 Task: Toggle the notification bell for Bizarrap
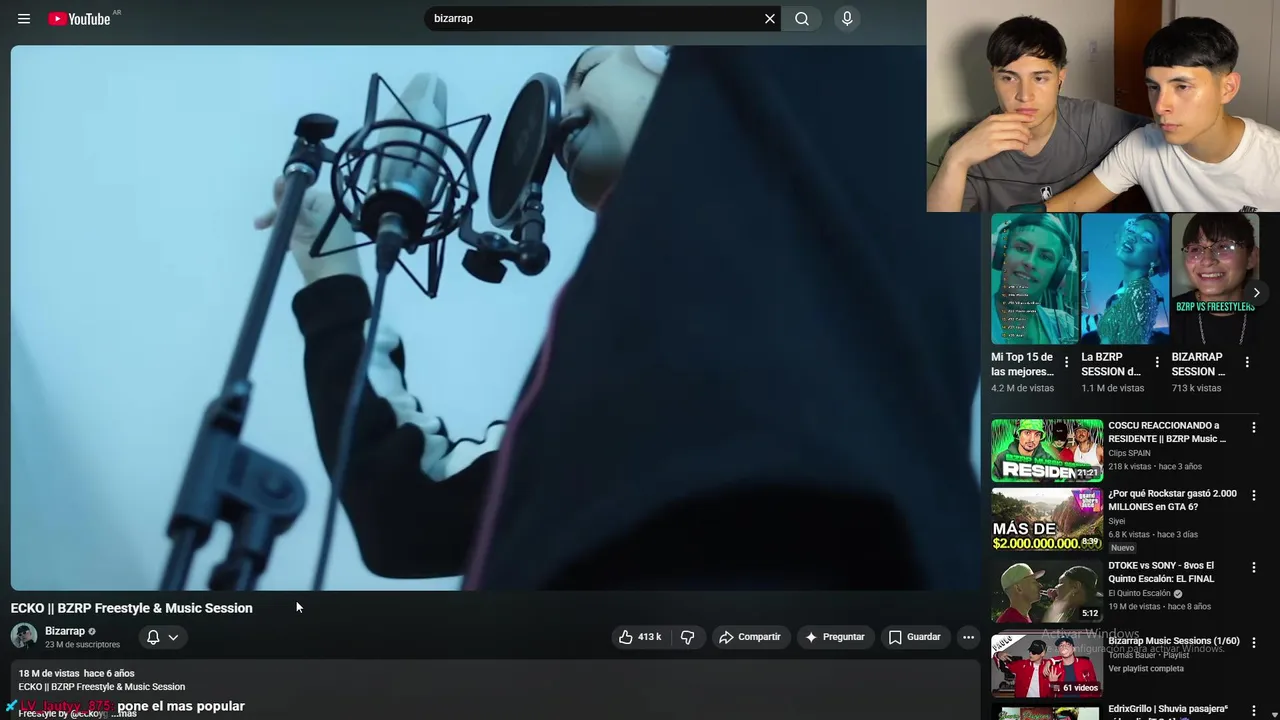coord(153,637)
